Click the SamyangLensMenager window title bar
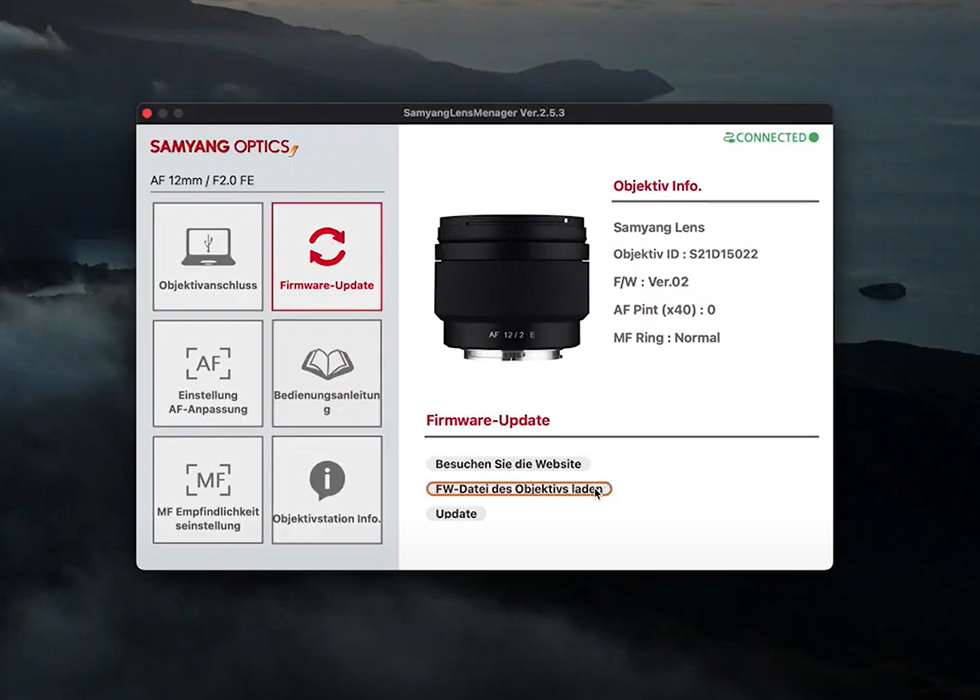The width and height of the screenshot is (980, 700). (484, 113)
